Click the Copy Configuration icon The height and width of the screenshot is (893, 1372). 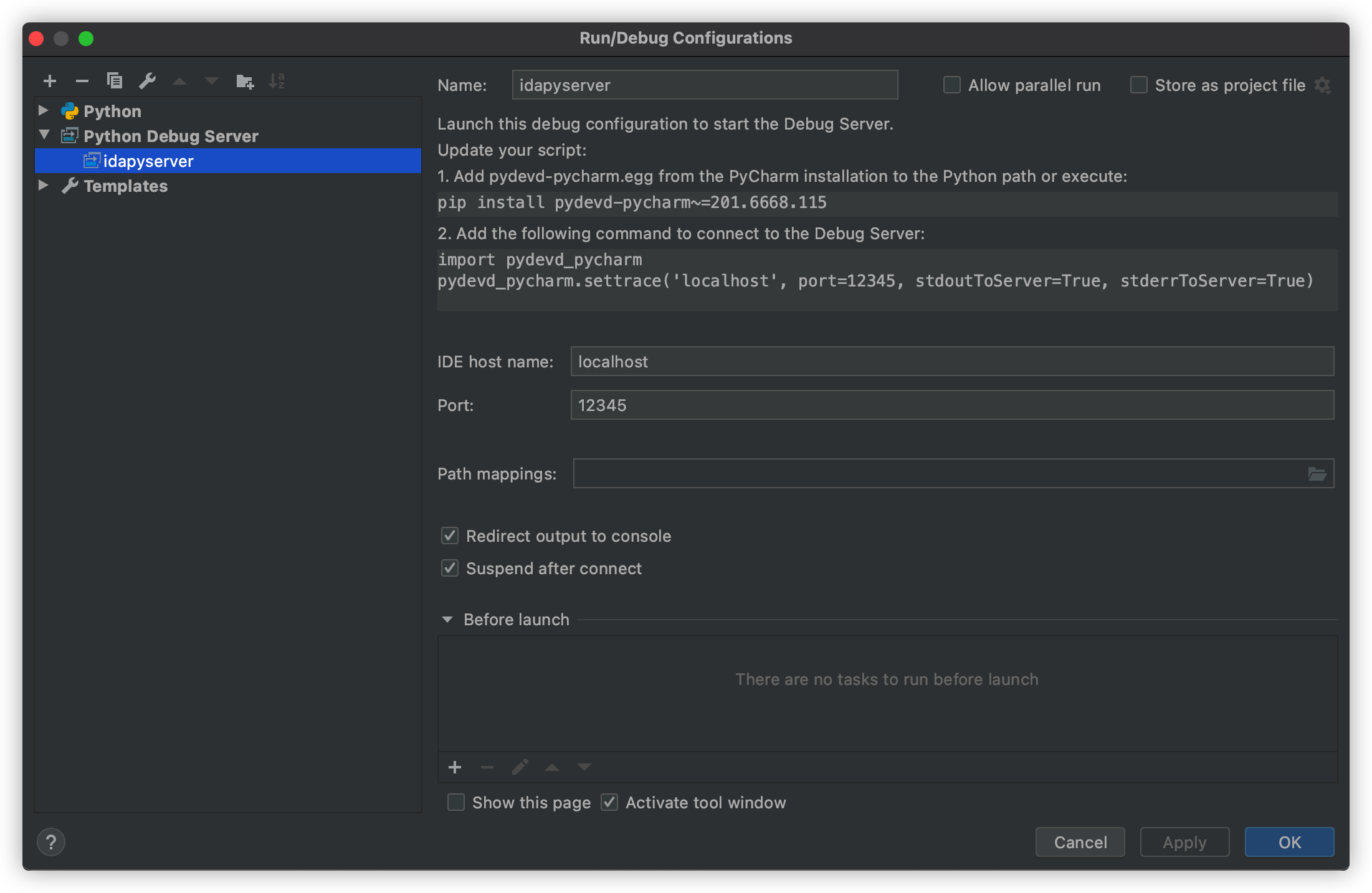[x=115, y=81]
